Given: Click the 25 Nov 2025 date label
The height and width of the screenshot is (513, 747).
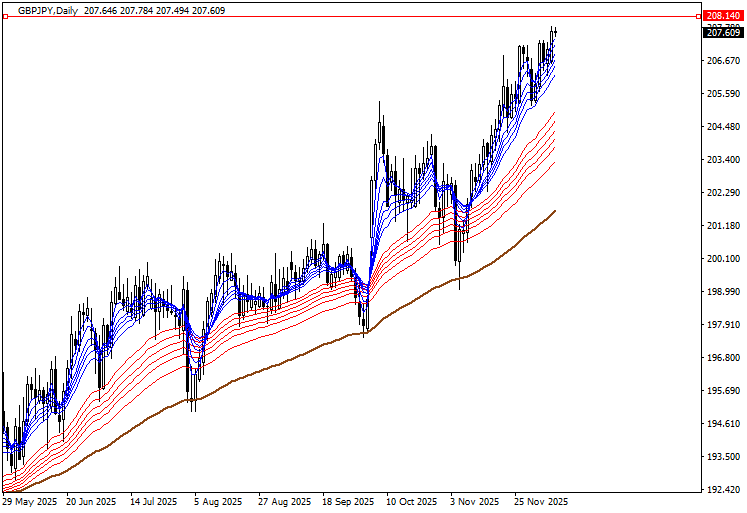Looking at the screenshot, I should click(540, 501).
